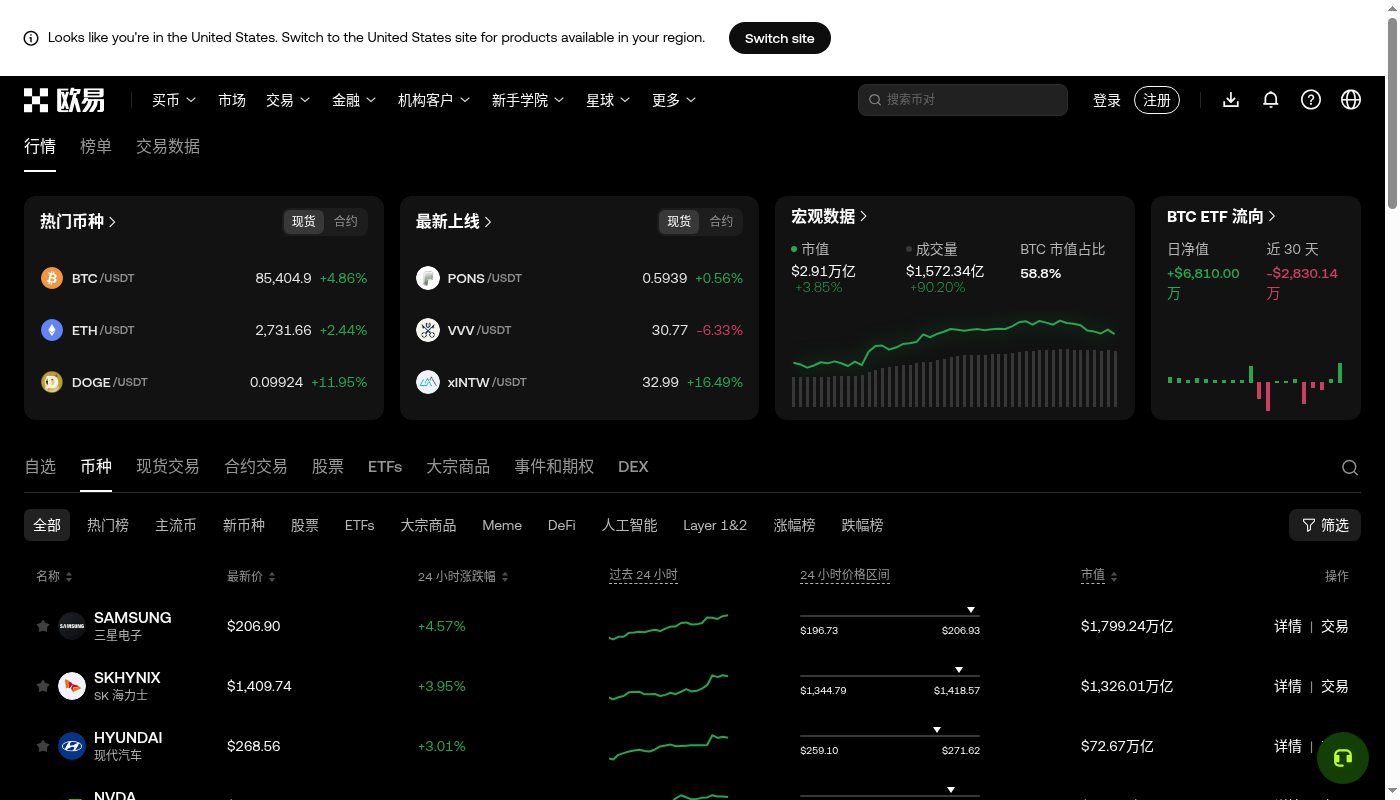Click the SAMSUNG logo icon

(72, 626)
